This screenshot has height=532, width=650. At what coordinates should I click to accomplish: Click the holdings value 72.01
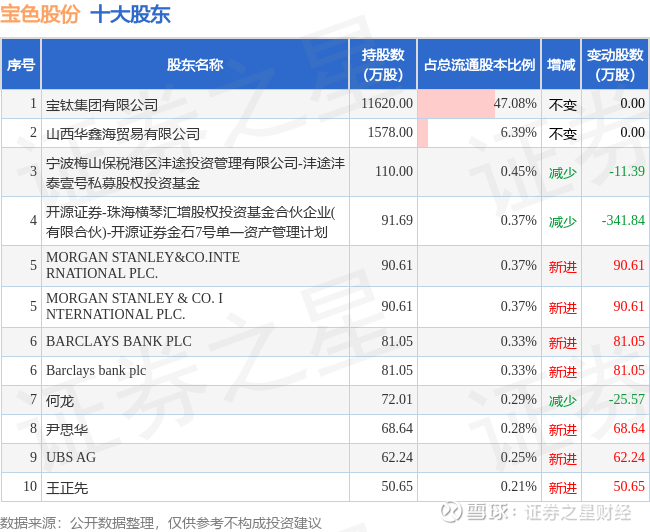[x=397, y=399]
